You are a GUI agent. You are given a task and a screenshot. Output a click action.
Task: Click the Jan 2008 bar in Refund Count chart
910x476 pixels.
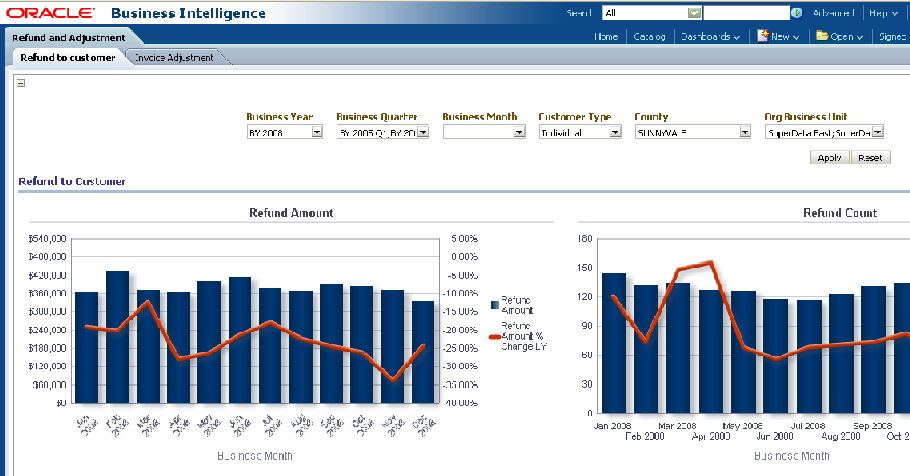[x=614, y=342]
